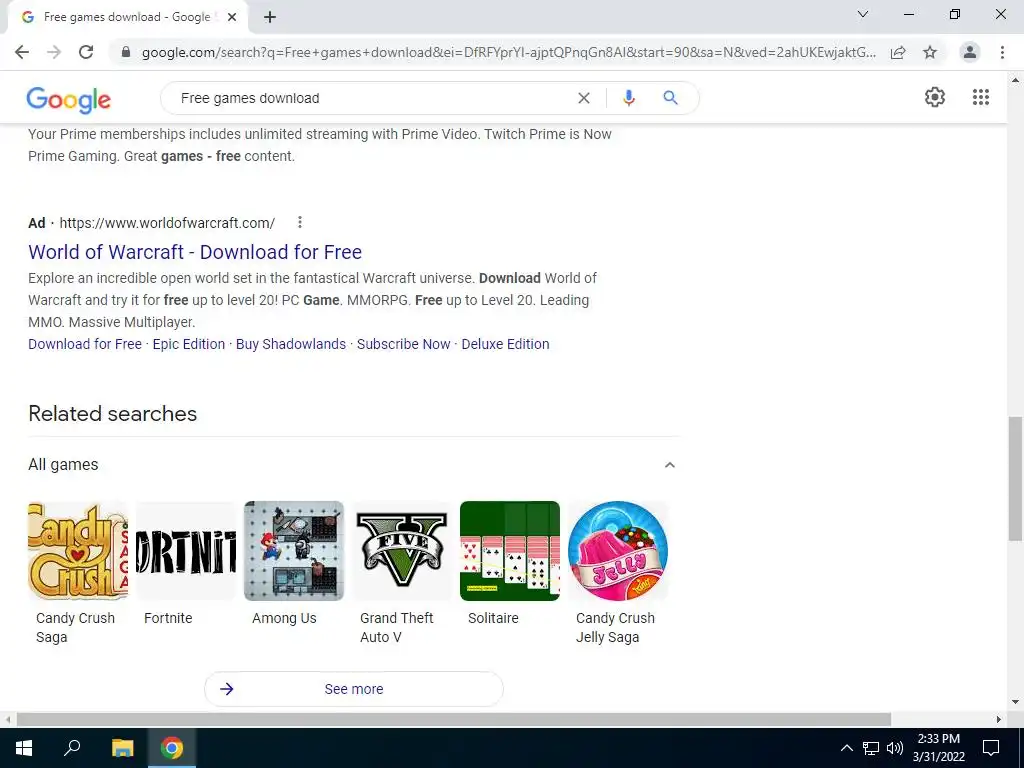Click the Subscribe Now sitelink
The height and width of the screenshot is (768, 1024).
pyautogui.click(x=404, y=344)
